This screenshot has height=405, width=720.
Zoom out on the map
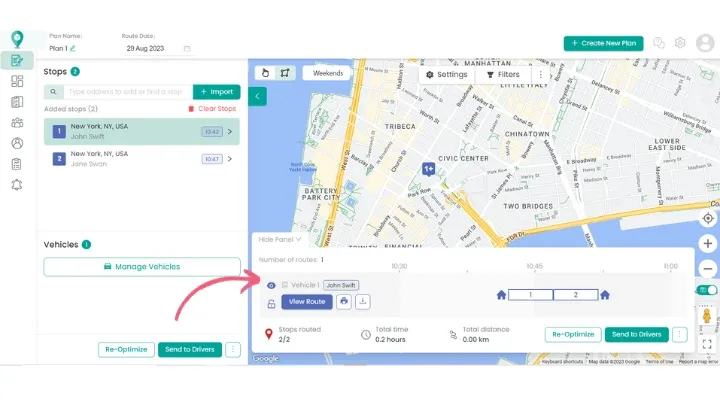coord(708,269)
